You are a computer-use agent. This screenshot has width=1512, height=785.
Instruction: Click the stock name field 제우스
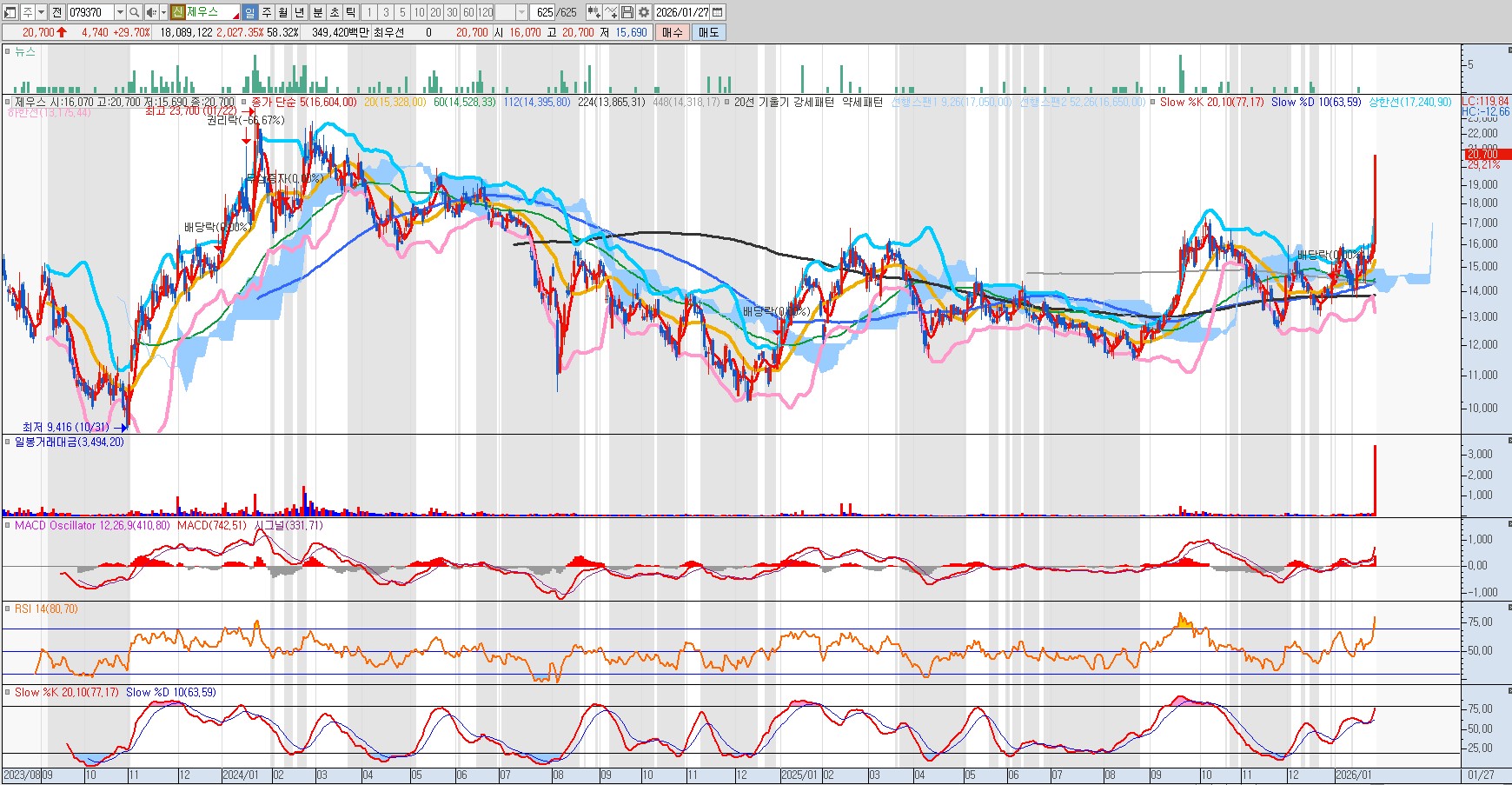pos(212,12)
